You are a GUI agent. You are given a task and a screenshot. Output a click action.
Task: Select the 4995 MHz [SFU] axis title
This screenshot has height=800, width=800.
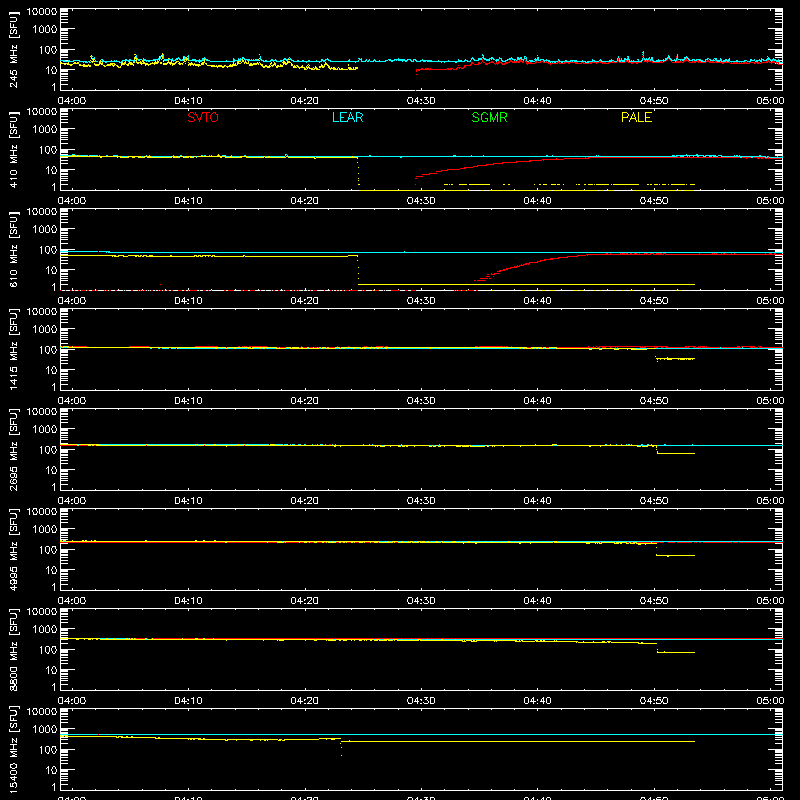(x=13, y=550)
